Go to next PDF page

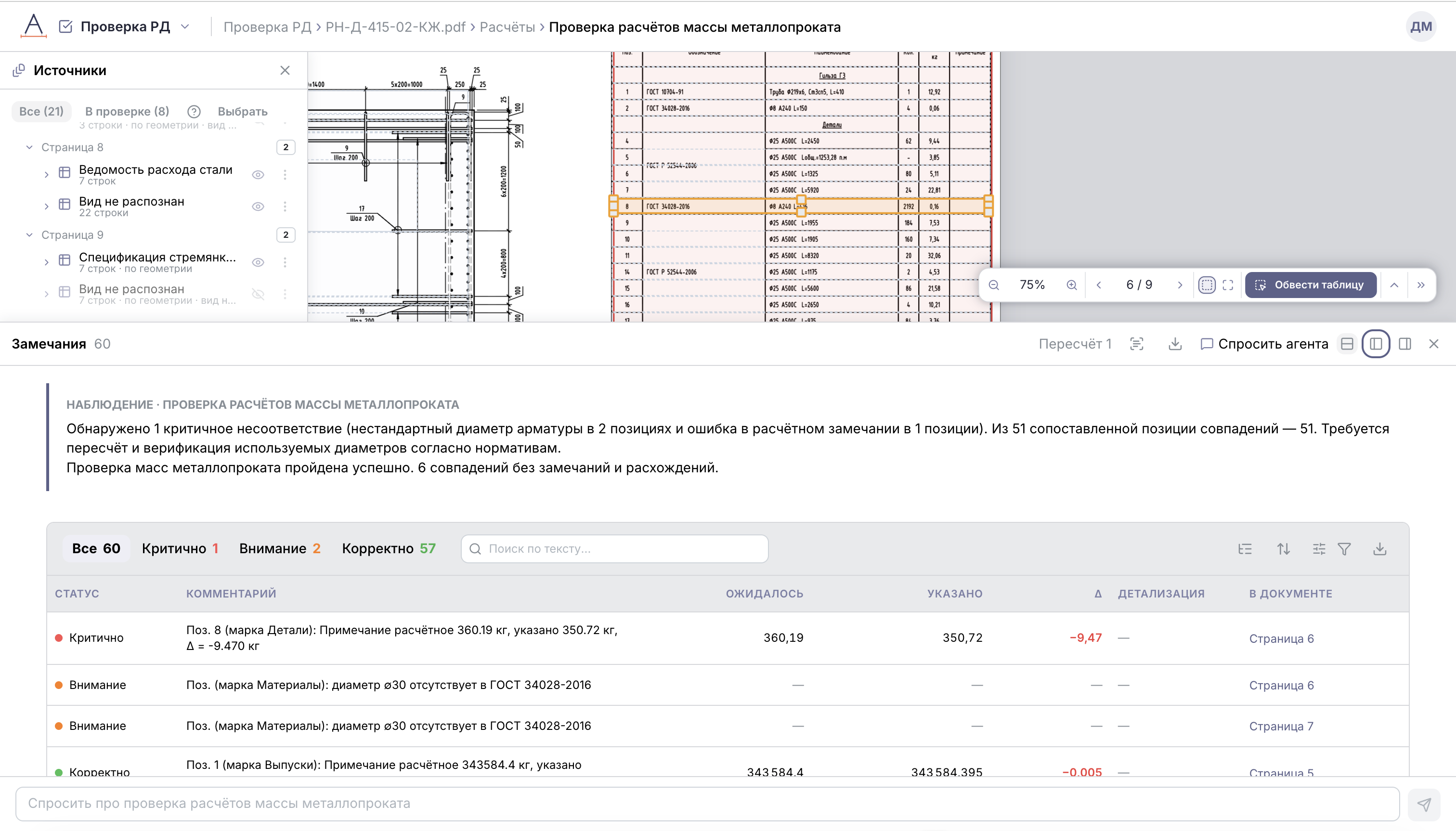[1180, 285]
